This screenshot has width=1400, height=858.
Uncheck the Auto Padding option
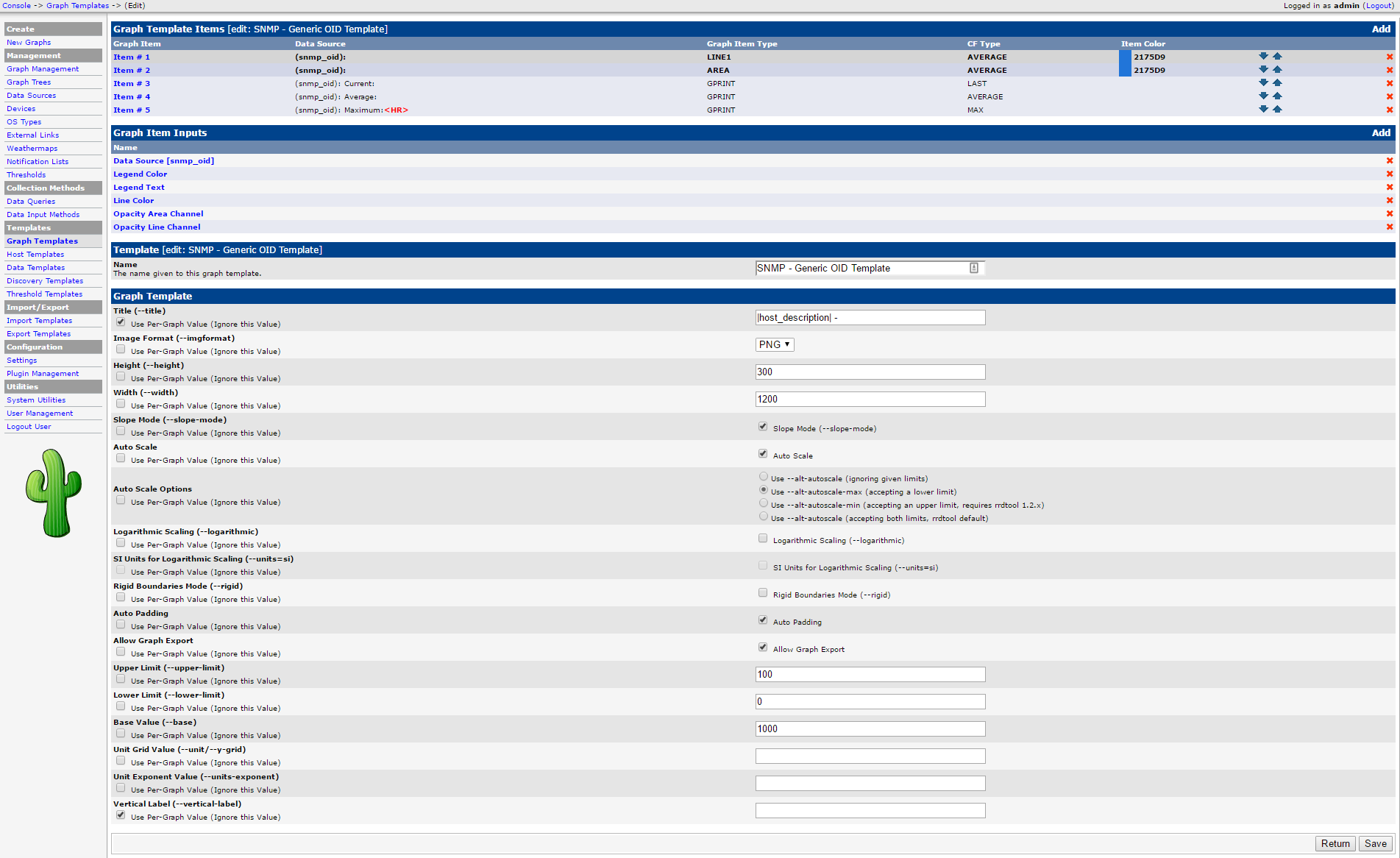(x=763, y=620)
